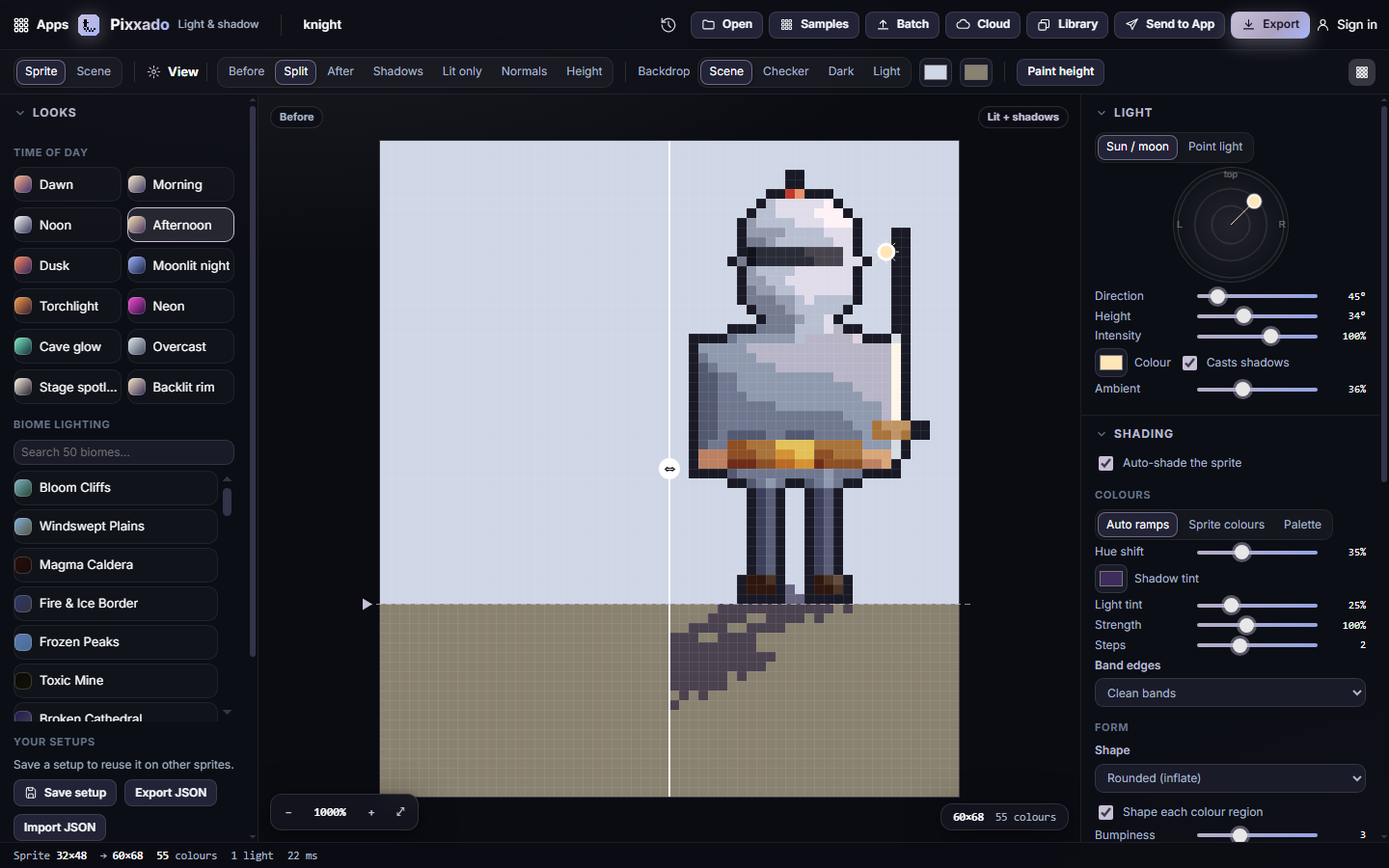Open the grid panel toggle icon
This screenshot has width=1389, height=868.
1362,72
